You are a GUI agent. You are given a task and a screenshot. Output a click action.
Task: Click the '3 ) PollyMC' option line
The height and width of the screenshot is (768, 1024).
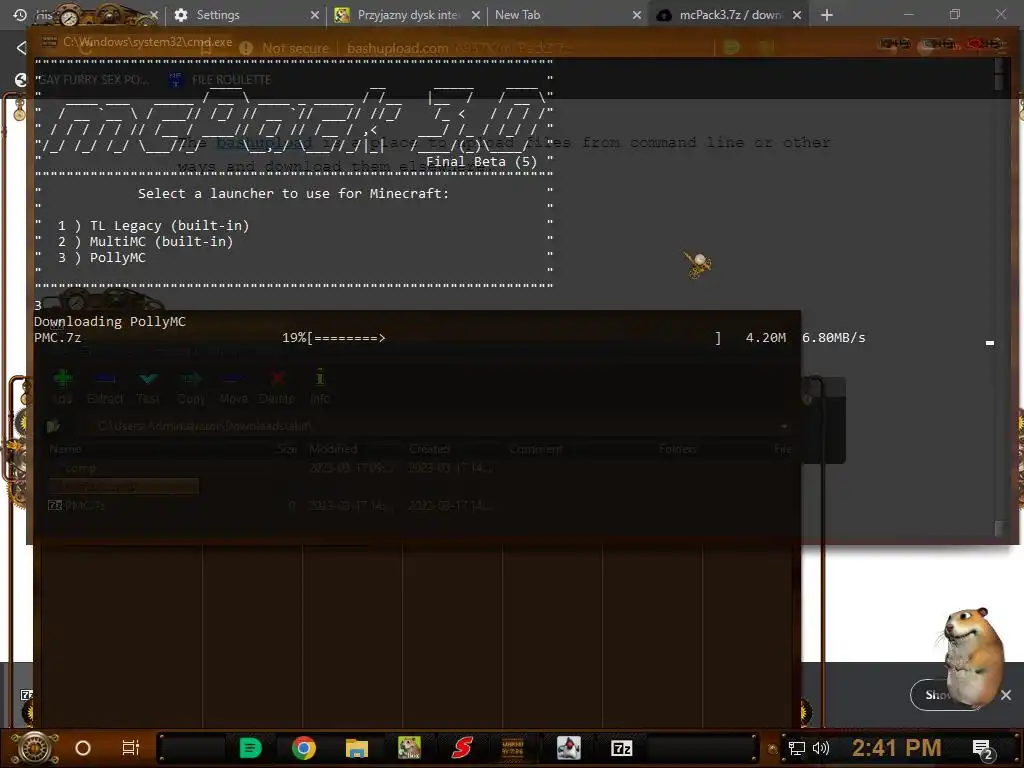point(101,258)
